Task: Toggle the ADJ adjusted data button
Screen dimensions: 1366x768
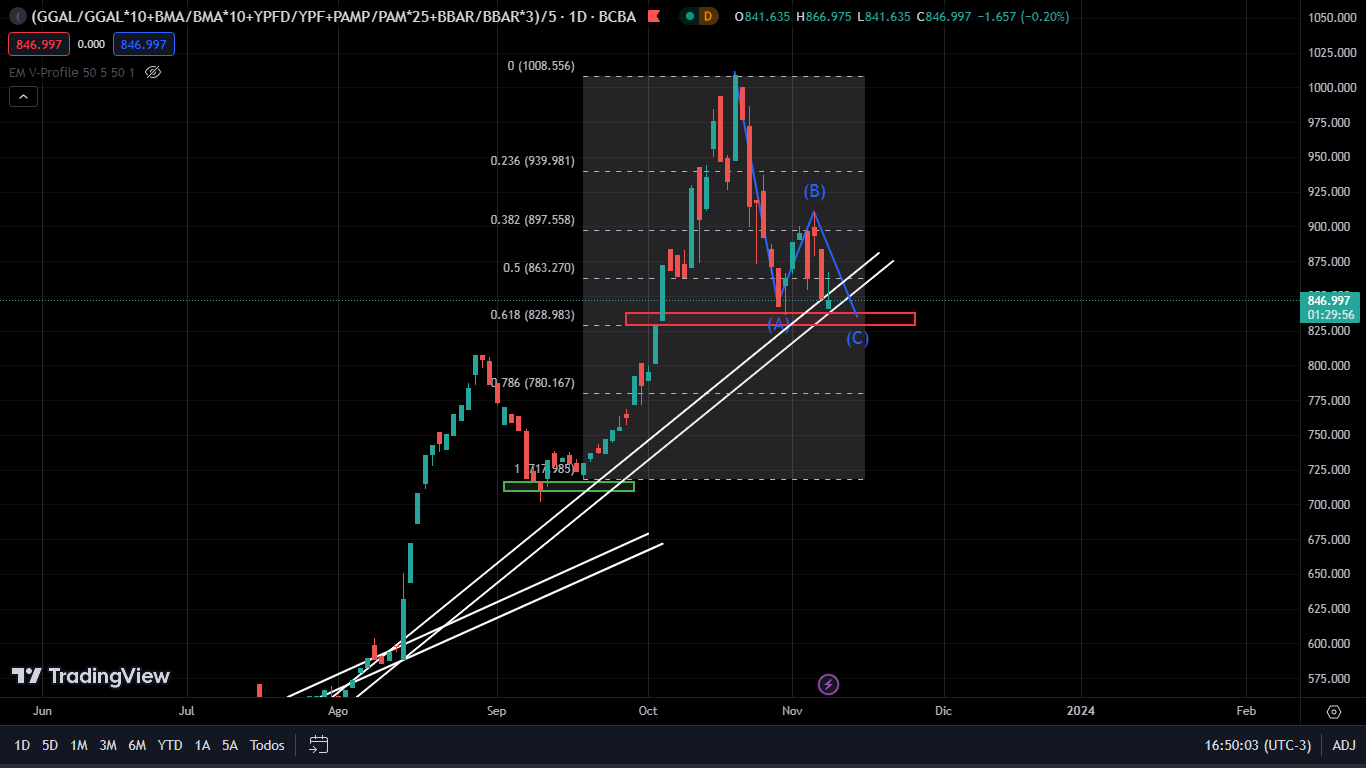Action: coord(1344,745)
